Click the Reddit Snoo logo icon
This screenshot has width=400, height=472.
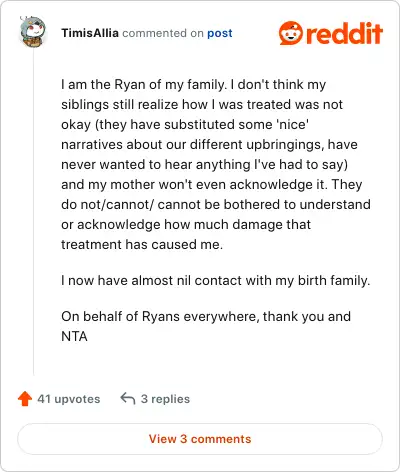click(291, 33)
